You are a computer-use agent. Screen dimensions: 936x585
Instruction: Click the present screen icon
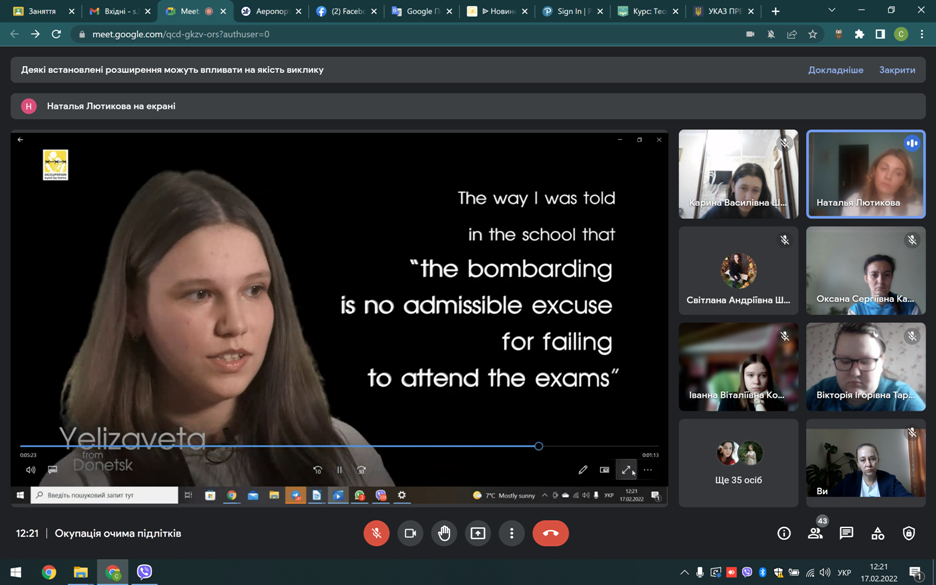click(x=478, y=533)
